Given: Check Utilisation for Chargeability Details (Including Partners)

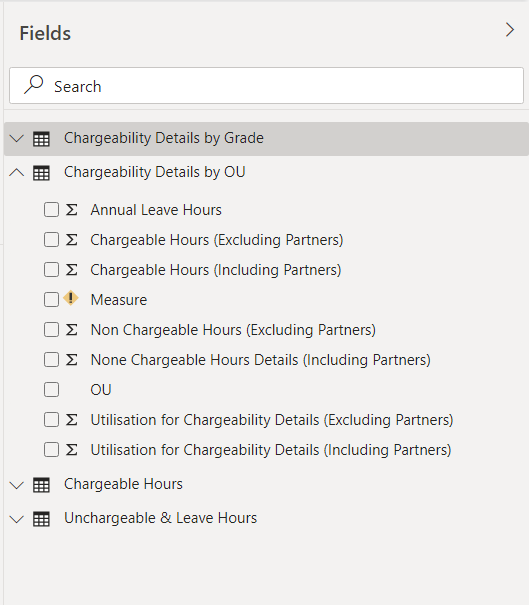Looking at the screenshot, I should [x=51, y=450].
